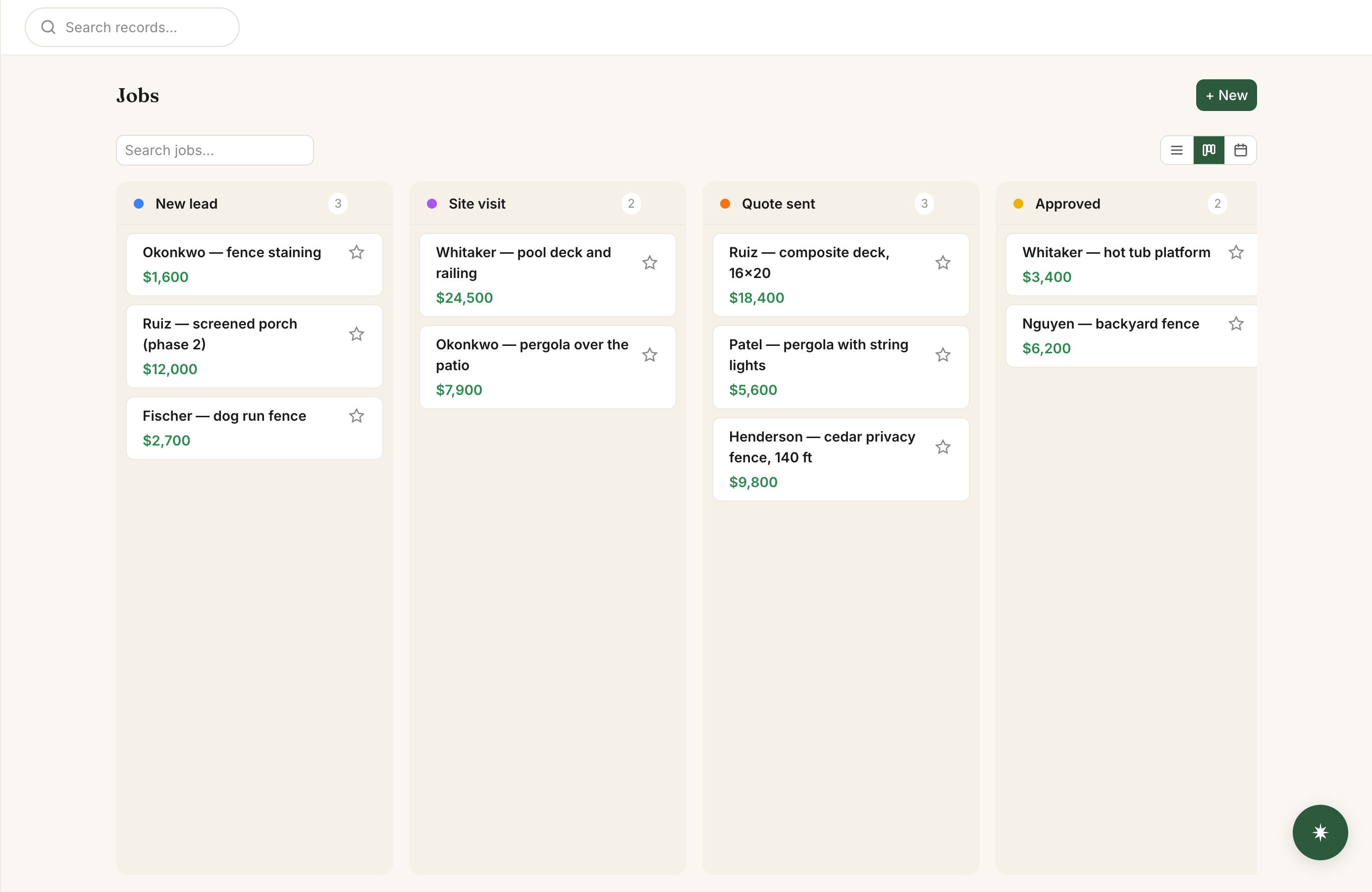The width and height of the screenshot is (1372, 892).
Task: Favorite Okonkwo pergola over the patio
Action: tap(650, 355)
